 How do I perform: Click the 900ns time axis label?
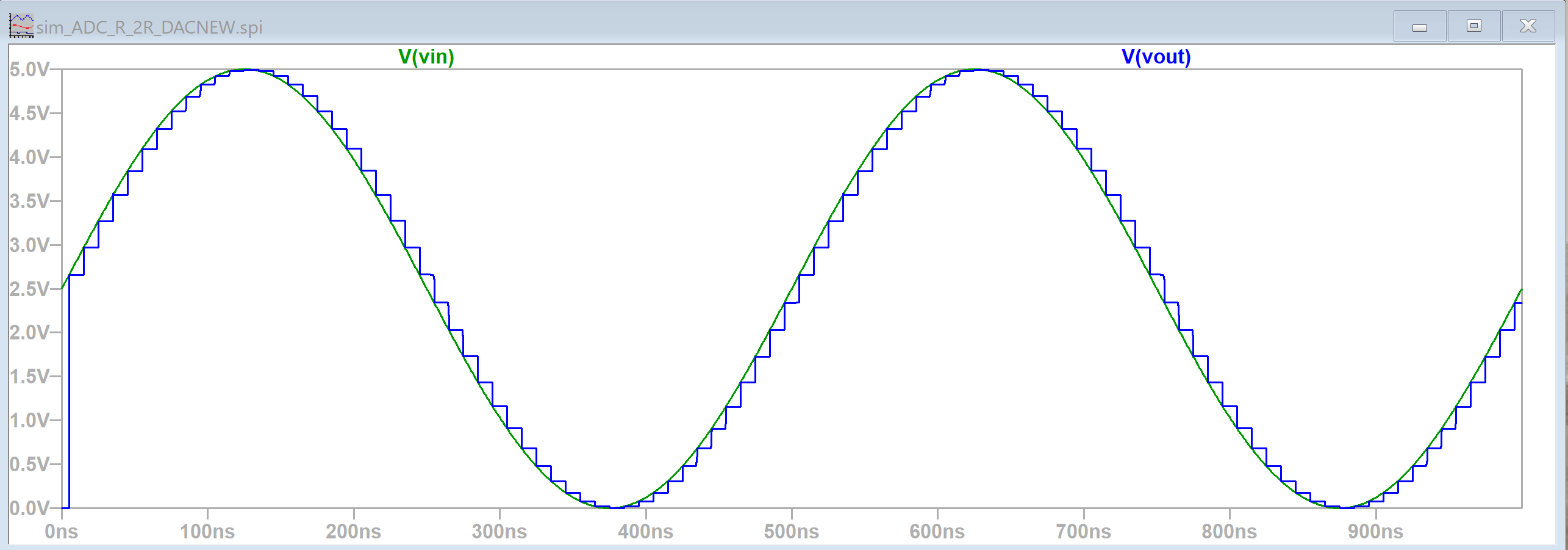(1375, 532)
